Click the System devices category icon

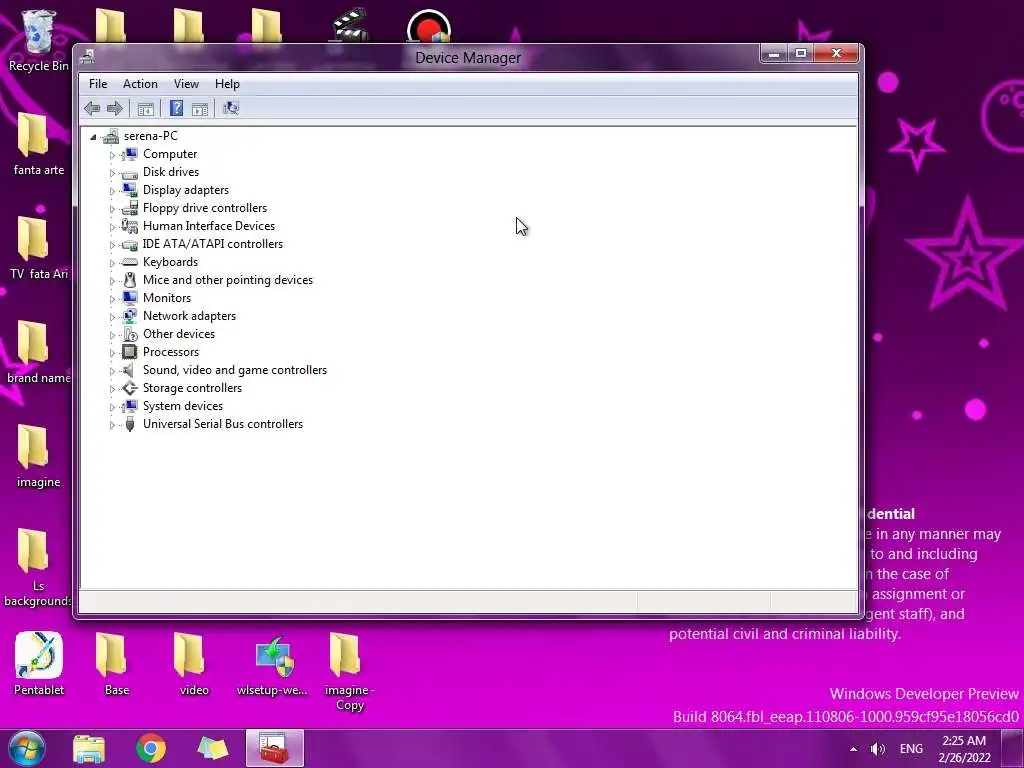(130, 406)
